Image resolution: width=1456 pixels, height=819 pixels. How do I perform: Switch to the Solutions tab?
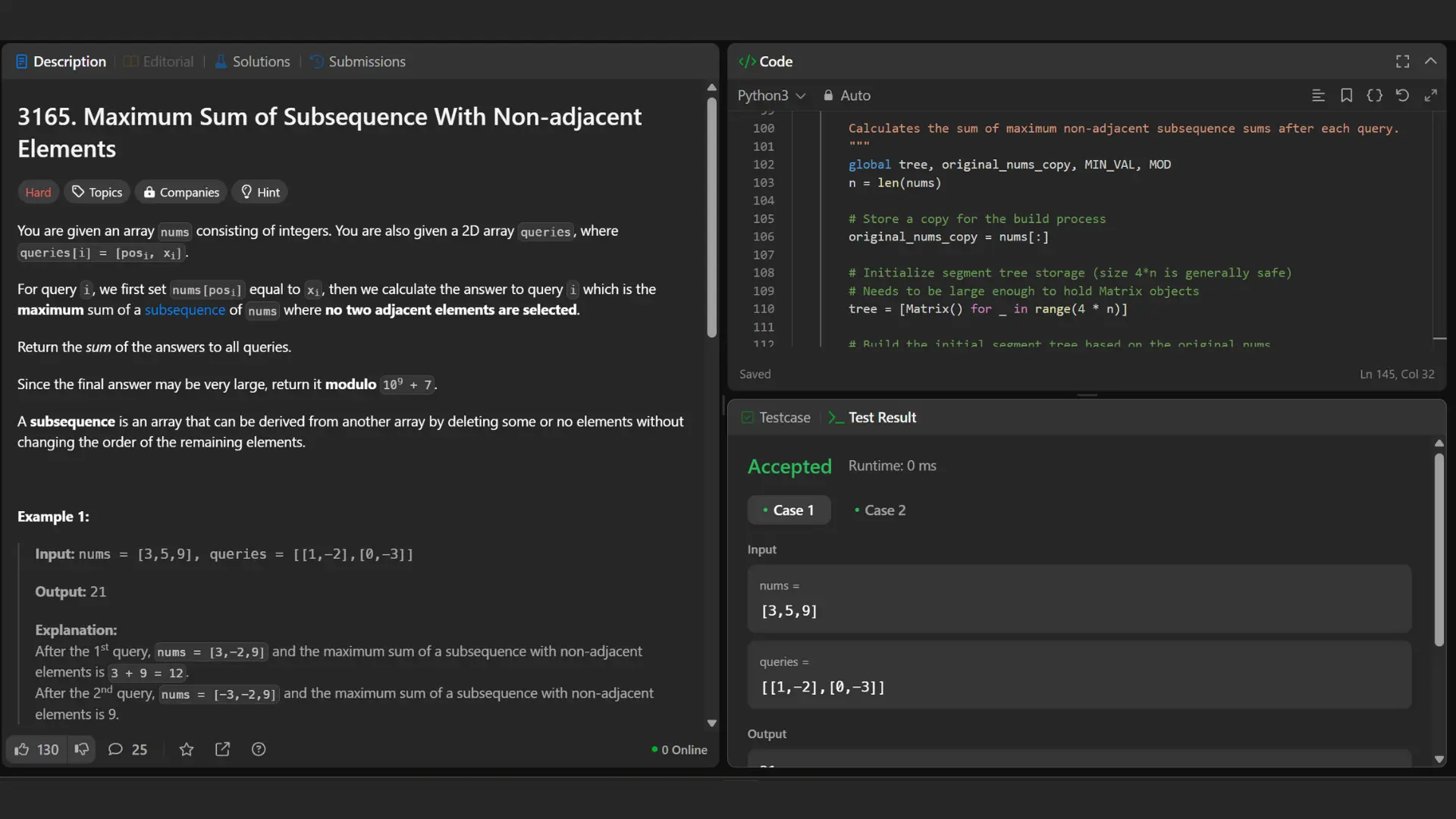[253, 61]
